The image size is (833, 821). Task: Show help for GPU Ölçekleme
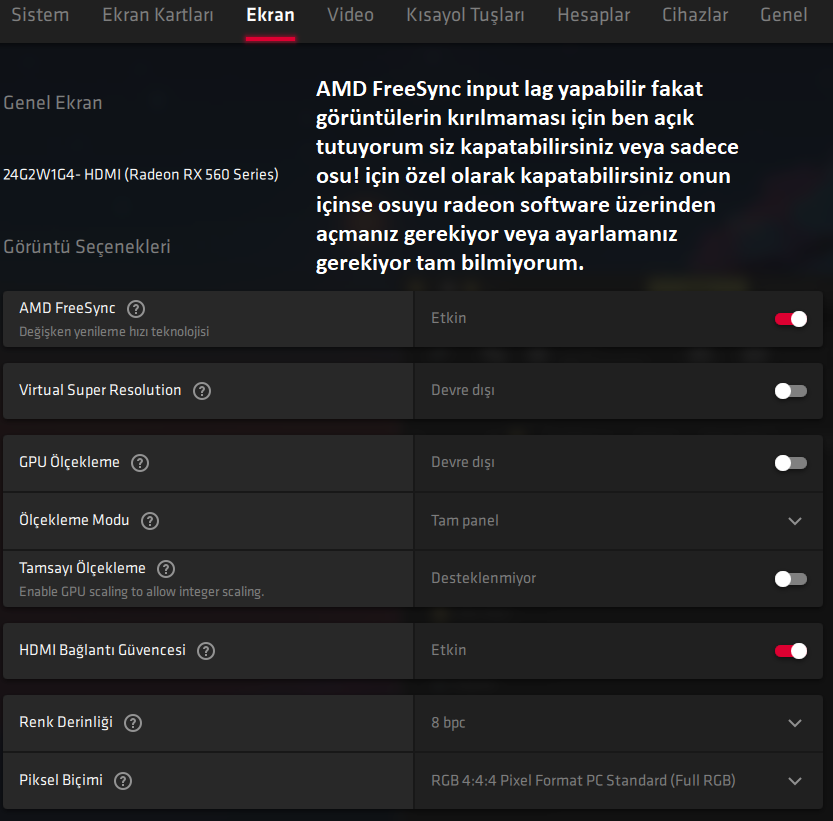click(140, 463)
